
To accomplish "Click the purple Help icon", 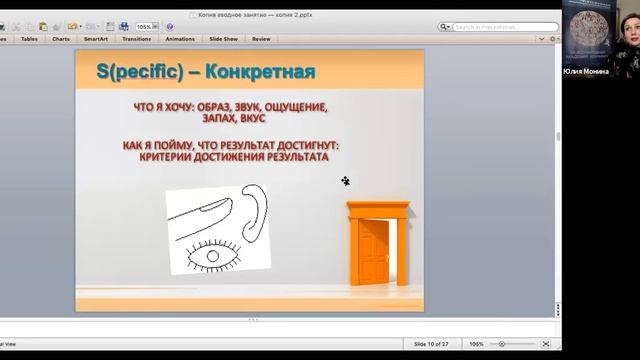I will (x=170, y=27).
